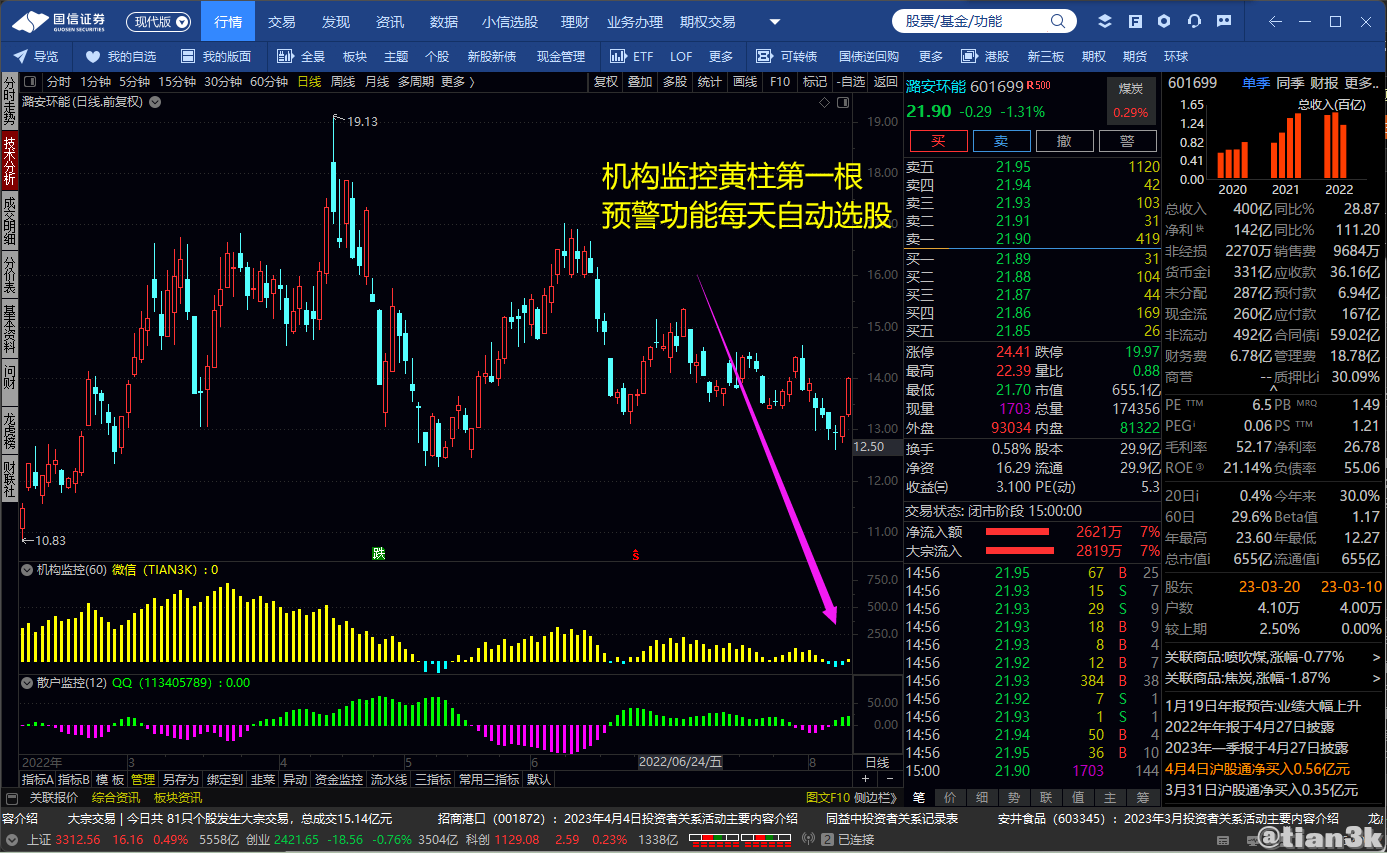The width and height of the screenshot is (1387, 853).
Task: Toggle 多股 multi-stock view
Action: pos(675,82)
